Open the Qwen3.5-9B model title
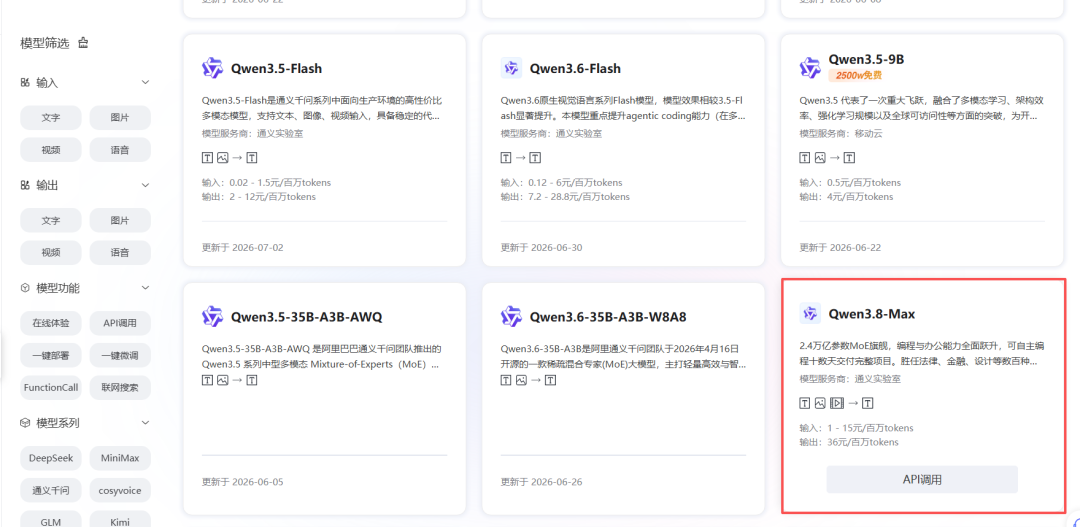 click(x=866, y=59)
